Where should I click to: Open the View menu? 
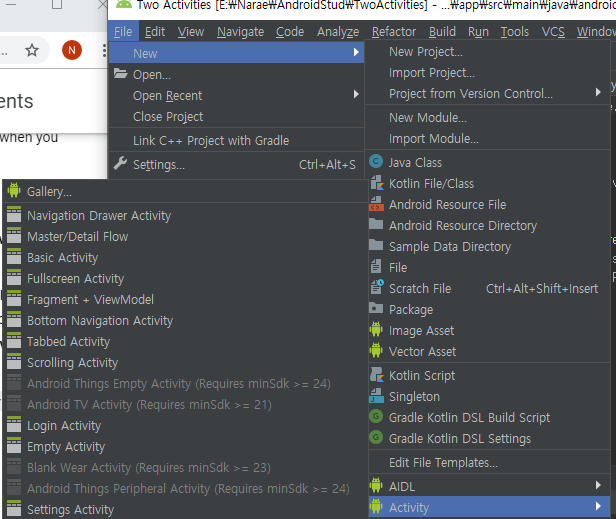191,32
